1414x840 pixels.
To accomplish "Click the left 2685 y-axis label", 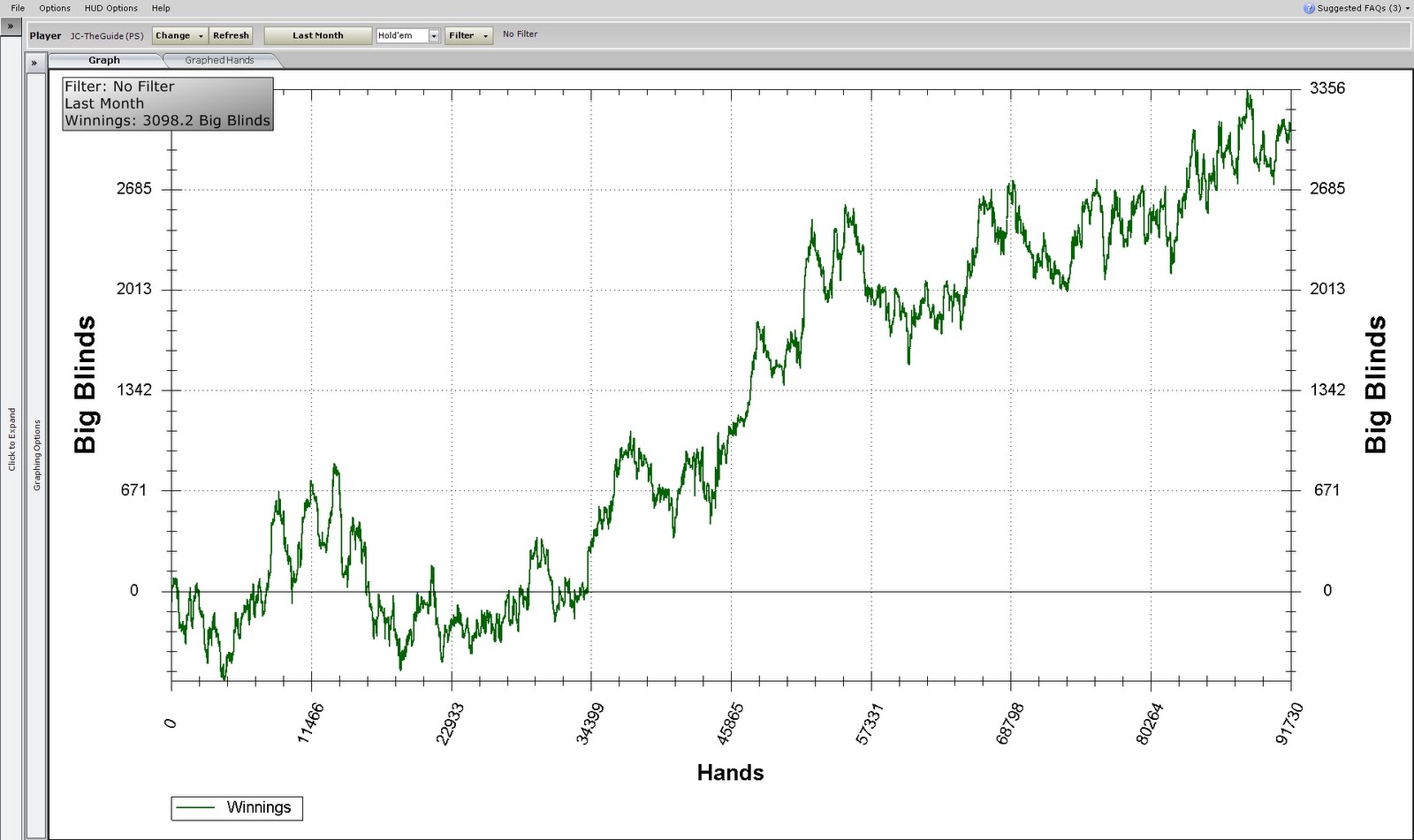I will click(134, 189).
